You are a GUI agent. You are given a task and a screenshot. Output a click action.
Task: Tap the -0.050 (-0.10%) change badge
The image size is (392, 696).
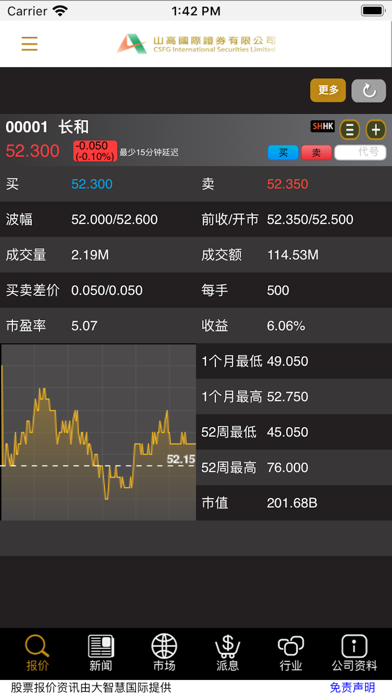click(95, 151)
